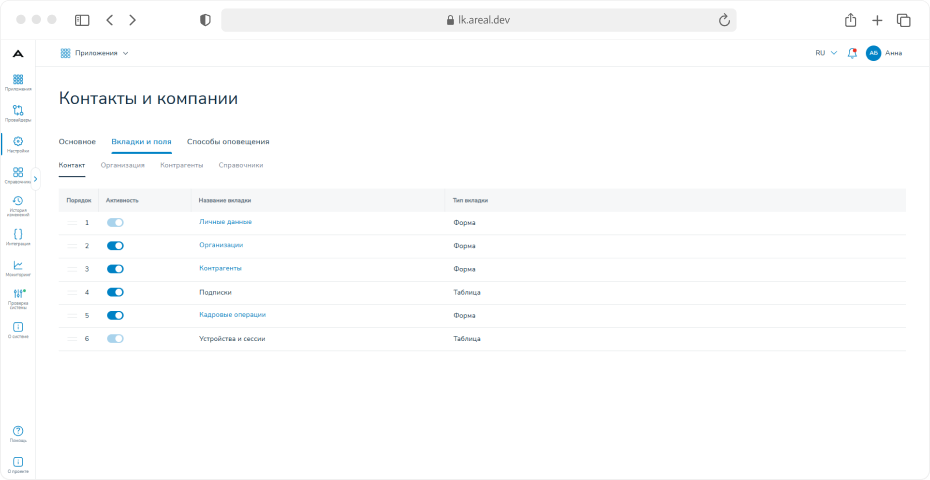930x480 pixels.
Task: Grab the drag handle of row 2
Action: coord(72,246)
